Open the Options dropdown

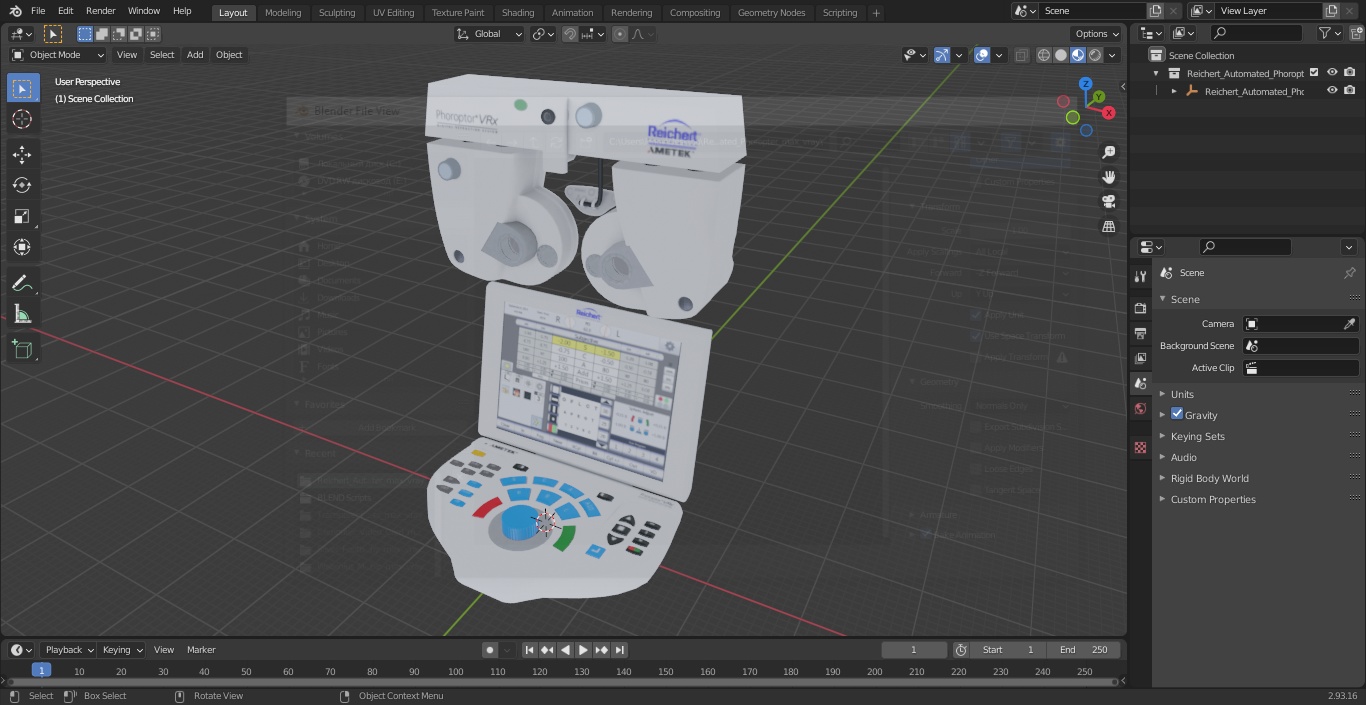pyautogui.click(x=1097, y=34)
